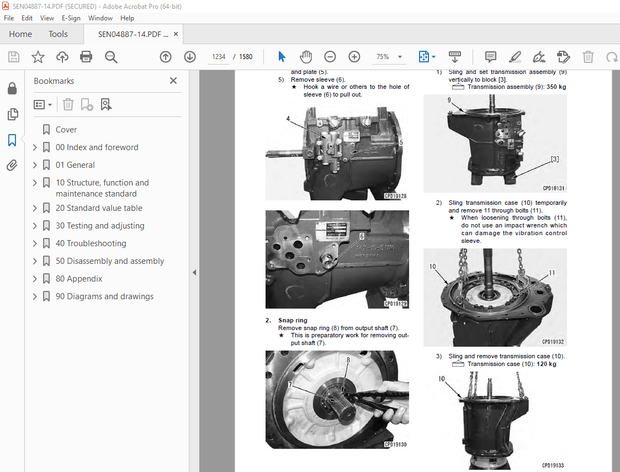Click the upload to cloud icon
The height and width of the screenshot is (472, 620).
pyautogui.click(x=62, y=57)
